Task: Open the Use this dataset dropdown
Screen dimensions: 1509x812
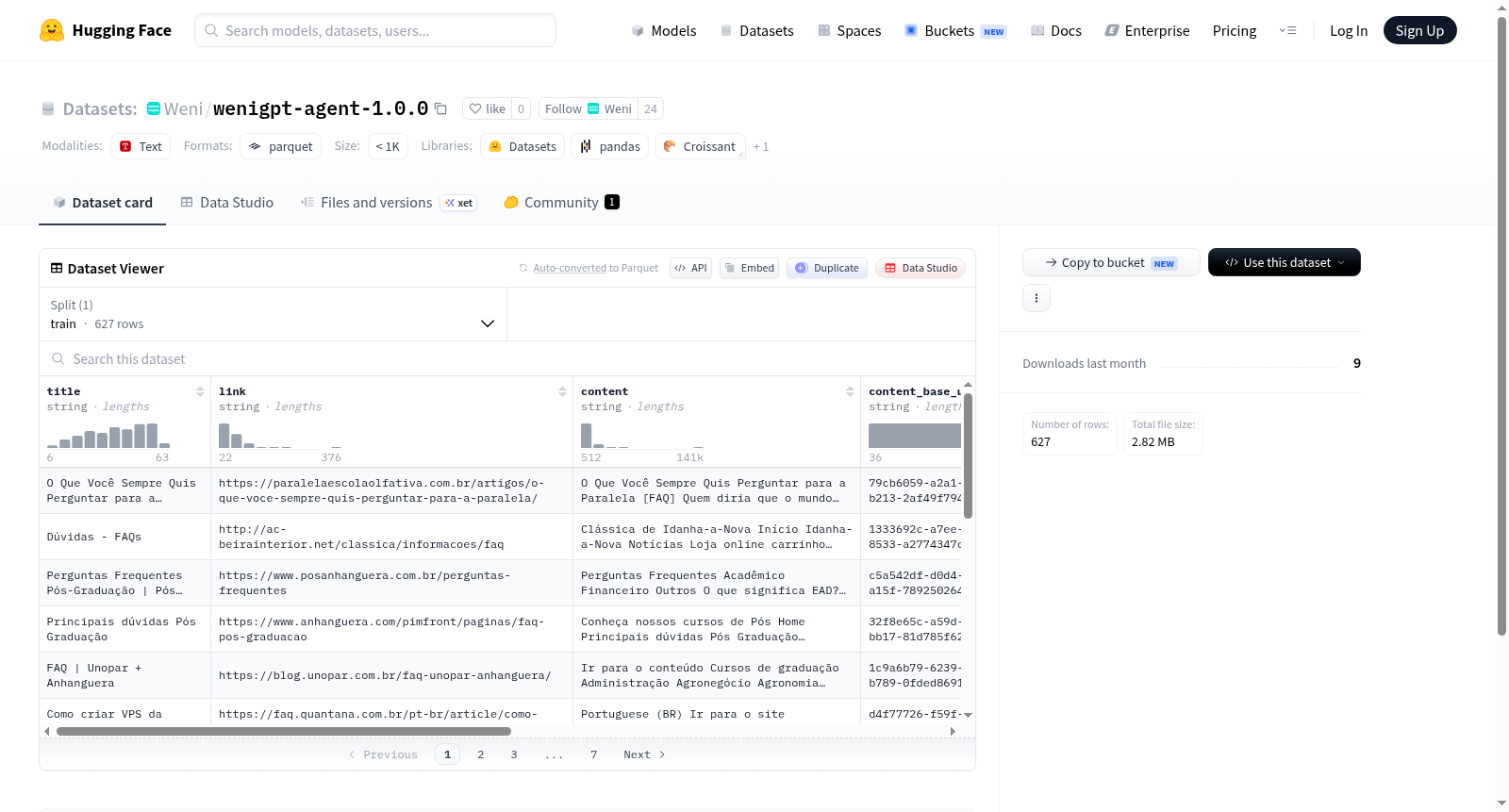Action: (x=1285, y=262)
